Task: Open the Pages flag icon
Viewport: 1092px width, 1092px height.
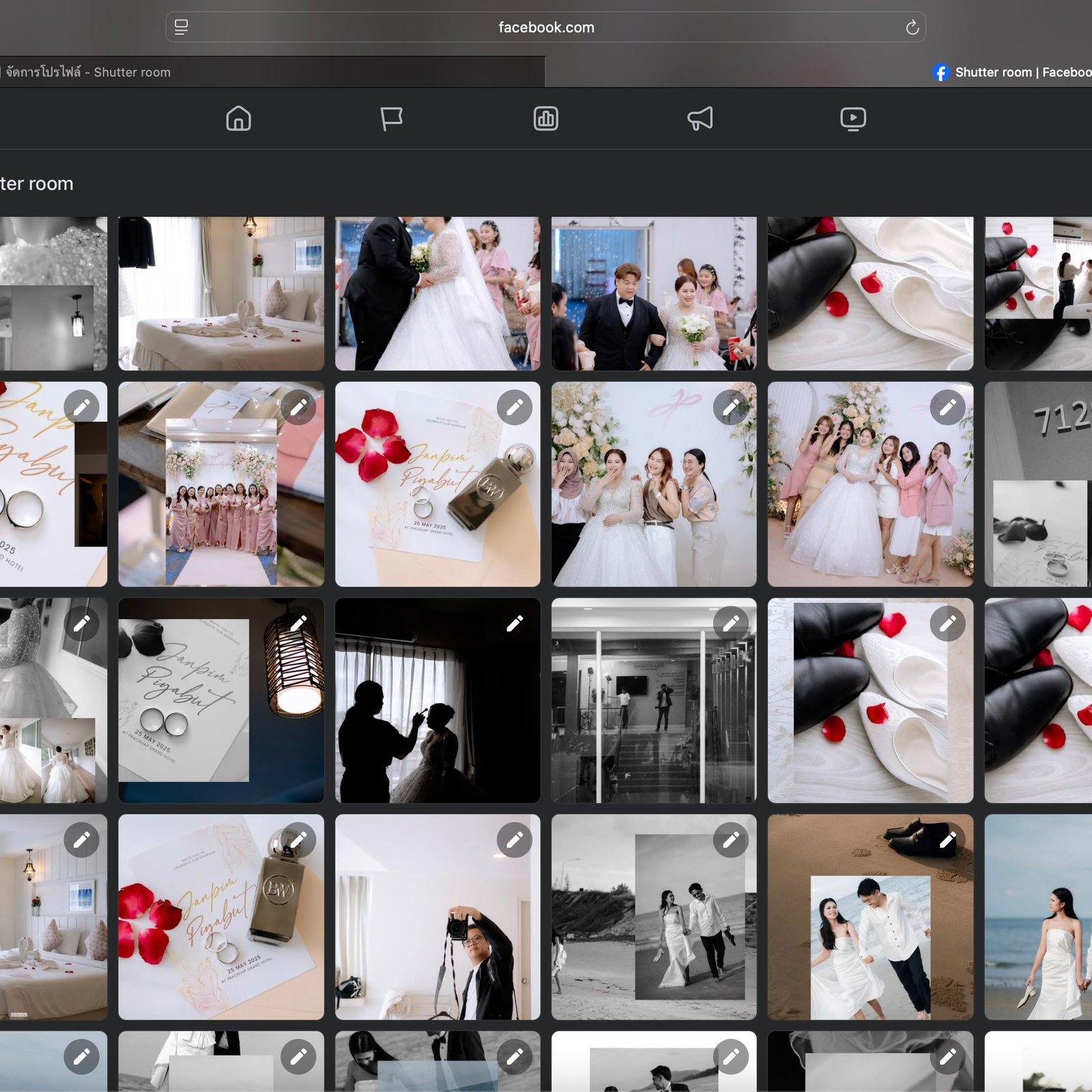Action: (391, 119)
